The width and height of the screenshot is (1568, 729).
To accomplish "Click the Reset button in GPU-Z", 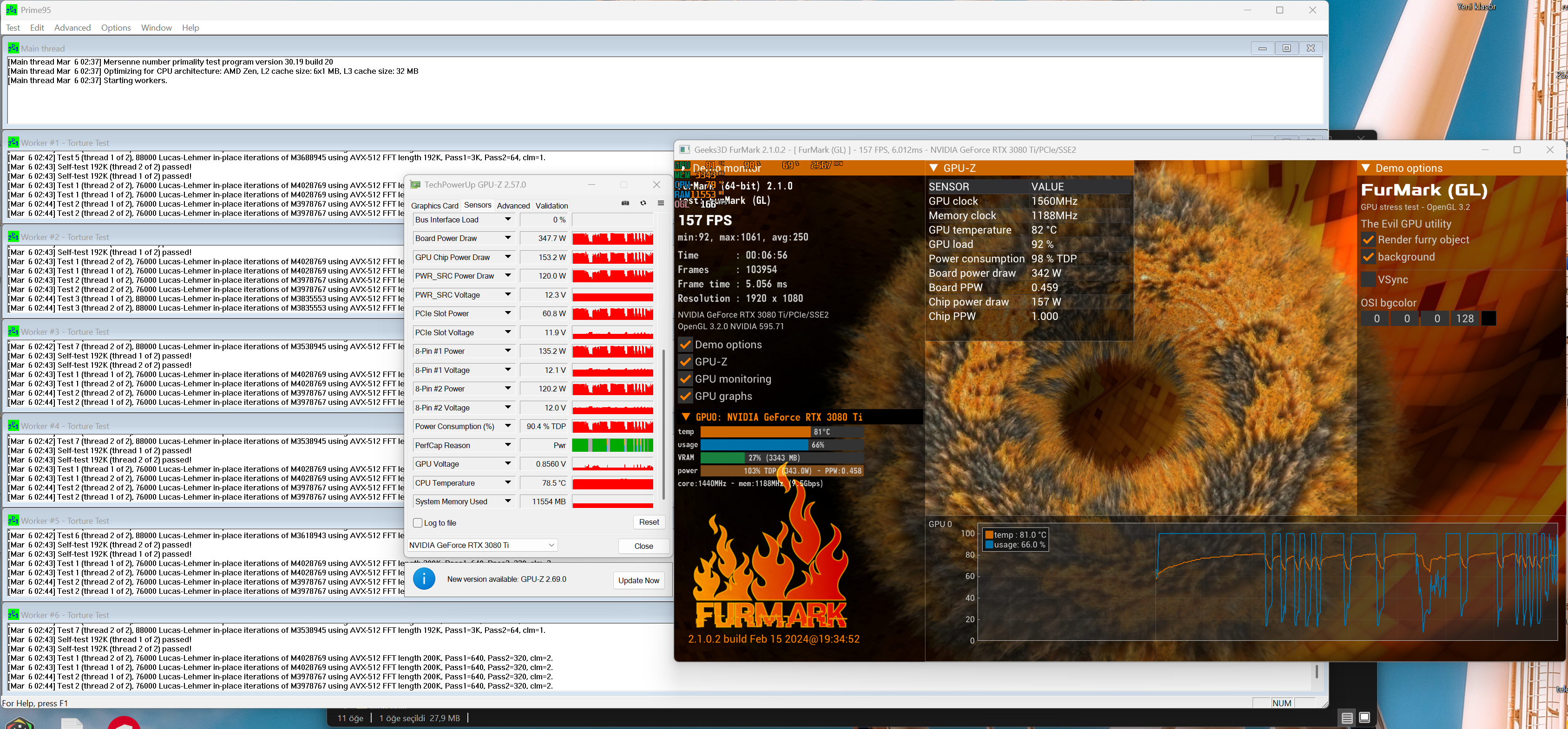I will point(649,522).
